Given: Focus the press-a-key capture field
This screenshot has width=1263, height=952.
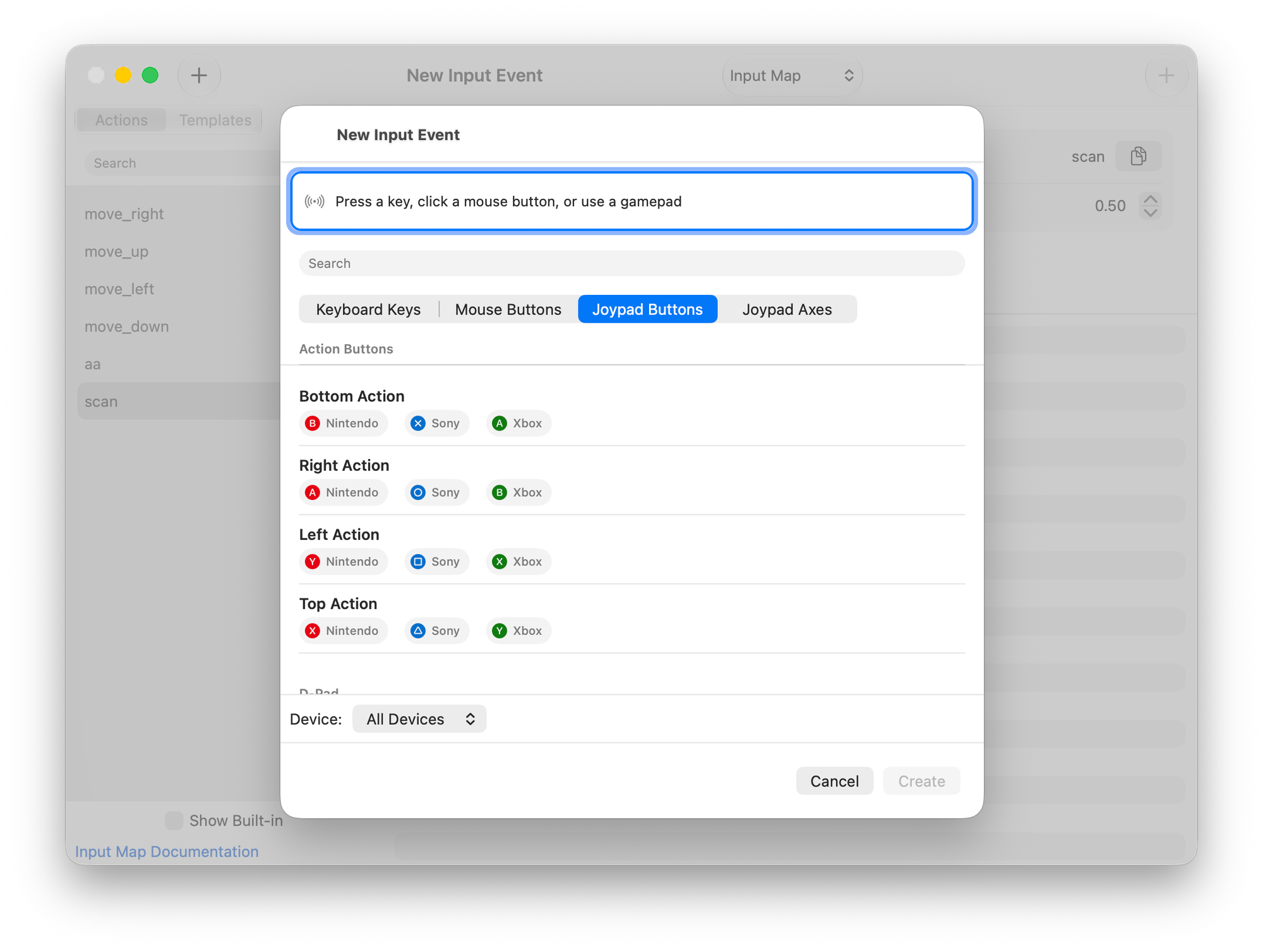Looking at the screenshot, I should coord(631,201).
